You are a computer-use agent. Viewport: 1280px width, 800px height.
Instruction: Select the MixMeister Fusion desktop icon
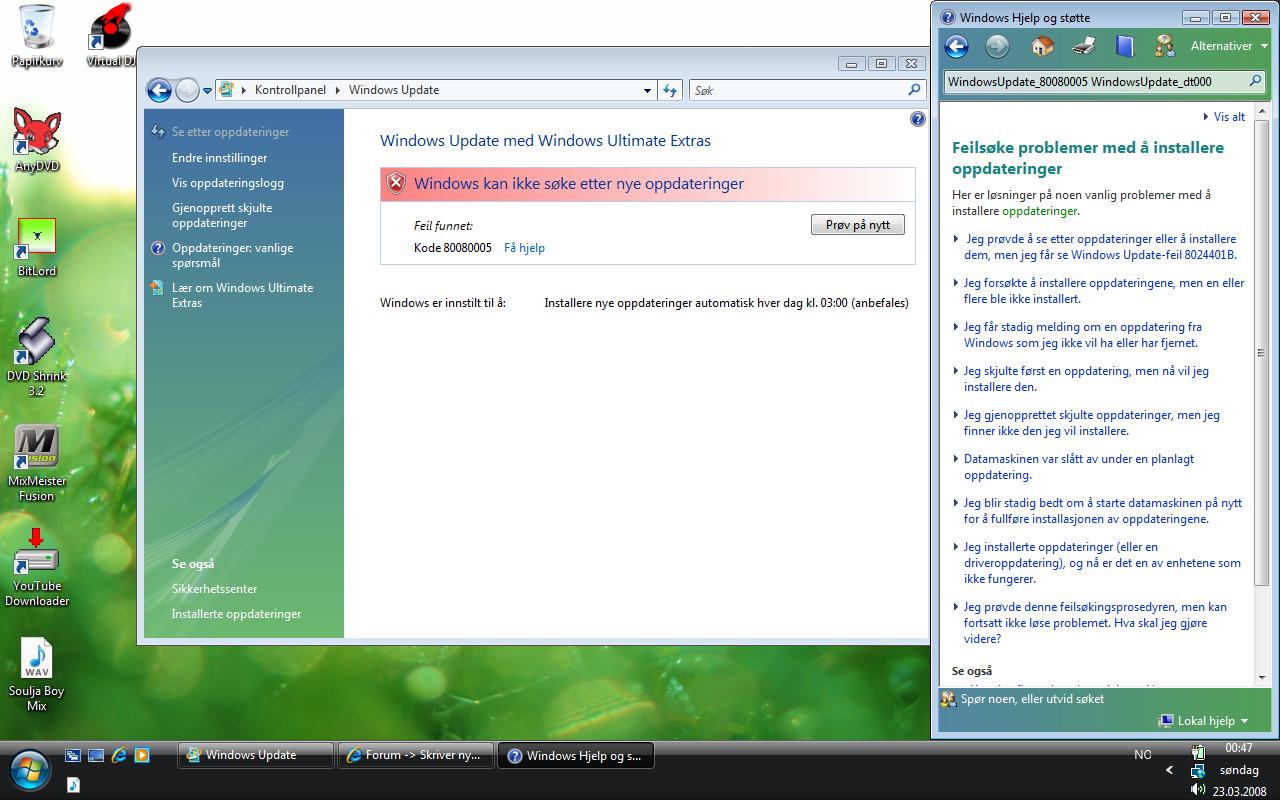37,463
